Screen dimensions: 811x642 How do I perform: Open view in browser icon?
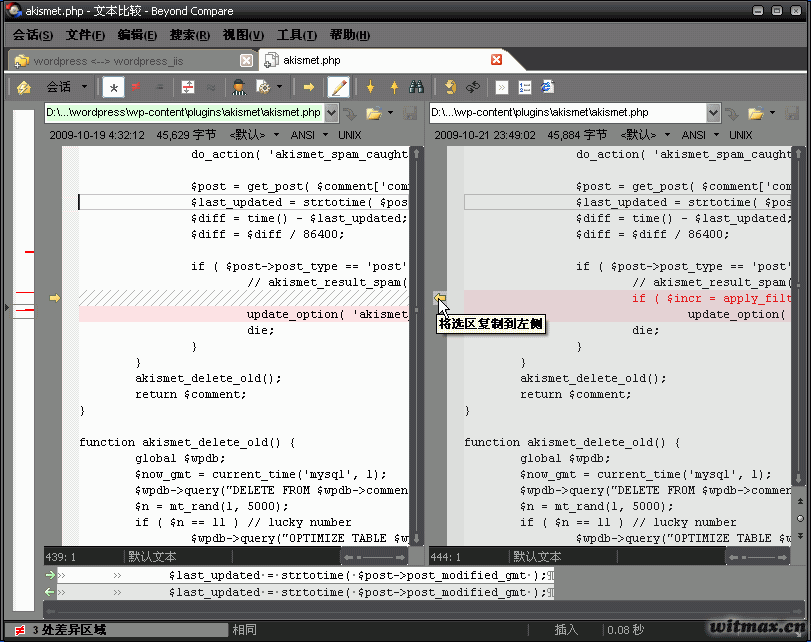[547, 87]
